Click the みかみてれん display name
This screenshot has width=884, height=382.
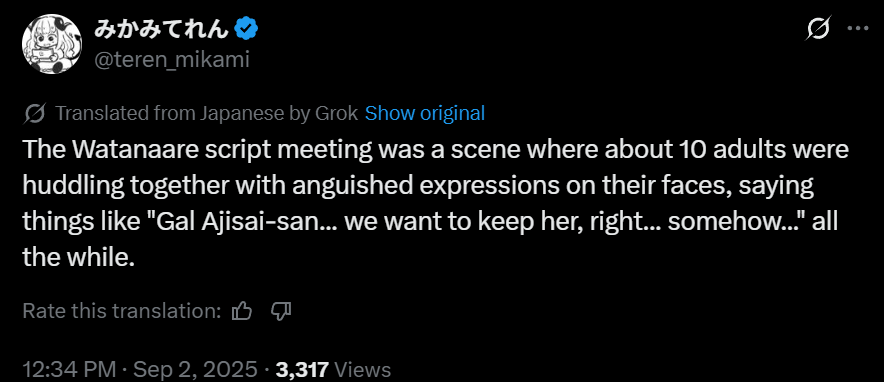click(161, 28)
